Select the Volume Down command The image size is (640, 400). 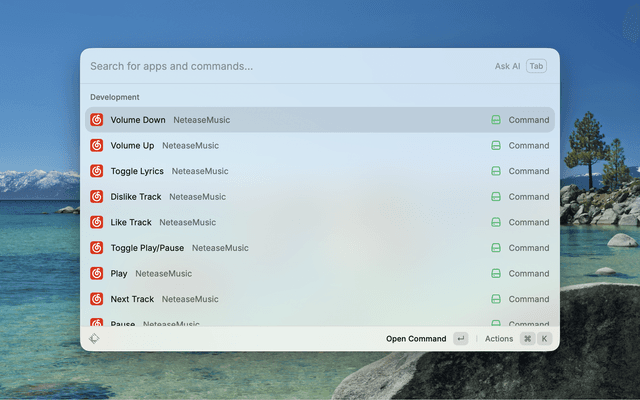(x=138, y=120)
